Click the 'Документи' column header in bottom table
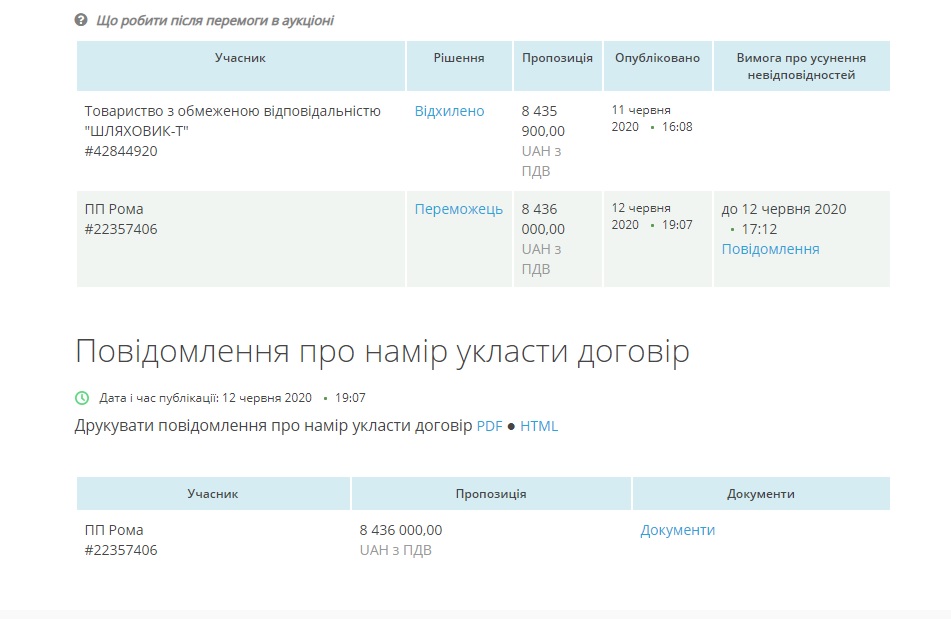Viewport: 951px width, 619px height. [x=760, y=494]
